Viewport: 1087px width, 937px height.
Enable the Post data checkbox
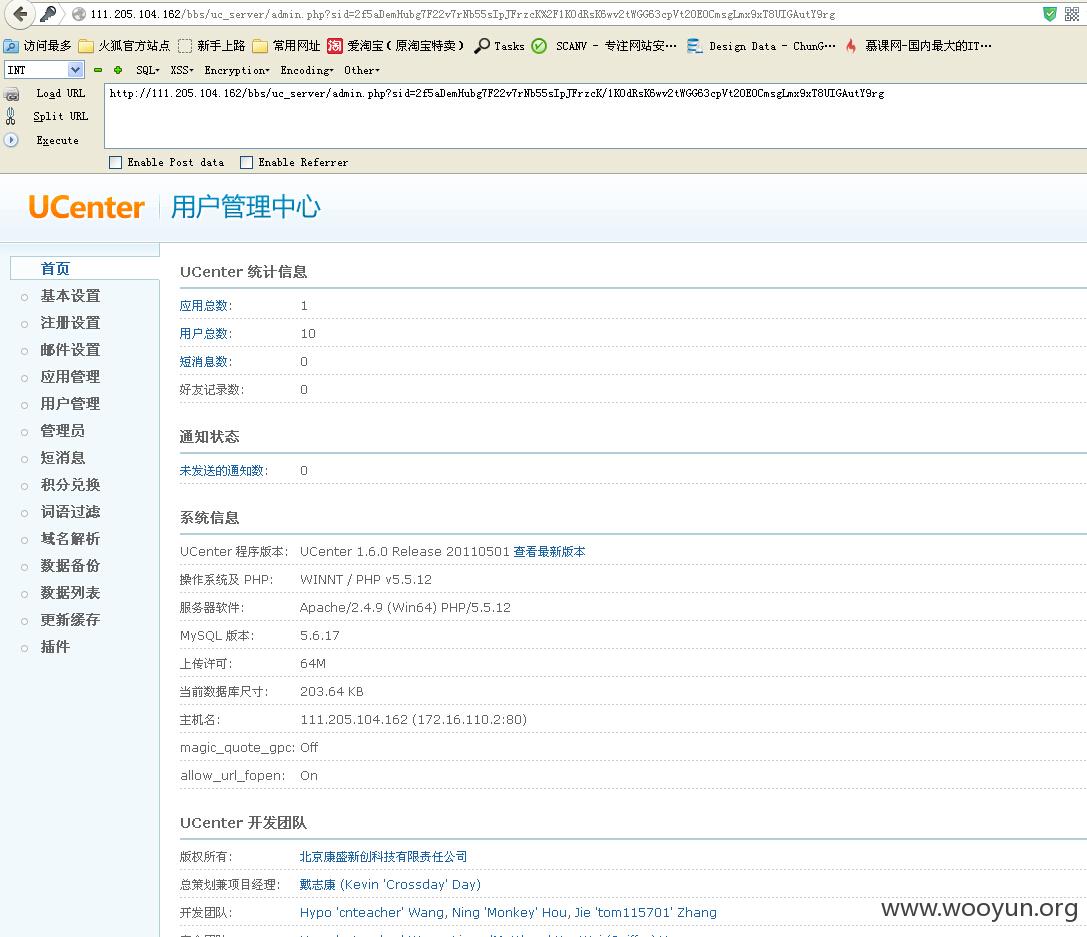pos(116,162)
